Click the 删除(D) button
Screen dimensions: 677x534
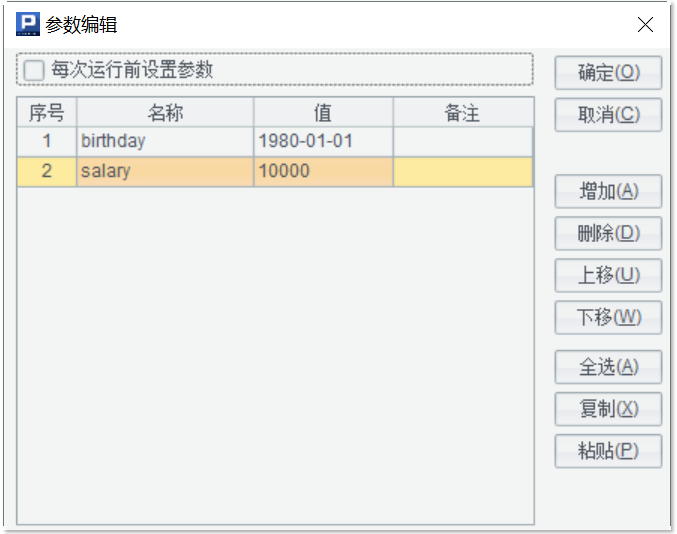[608, 234]
